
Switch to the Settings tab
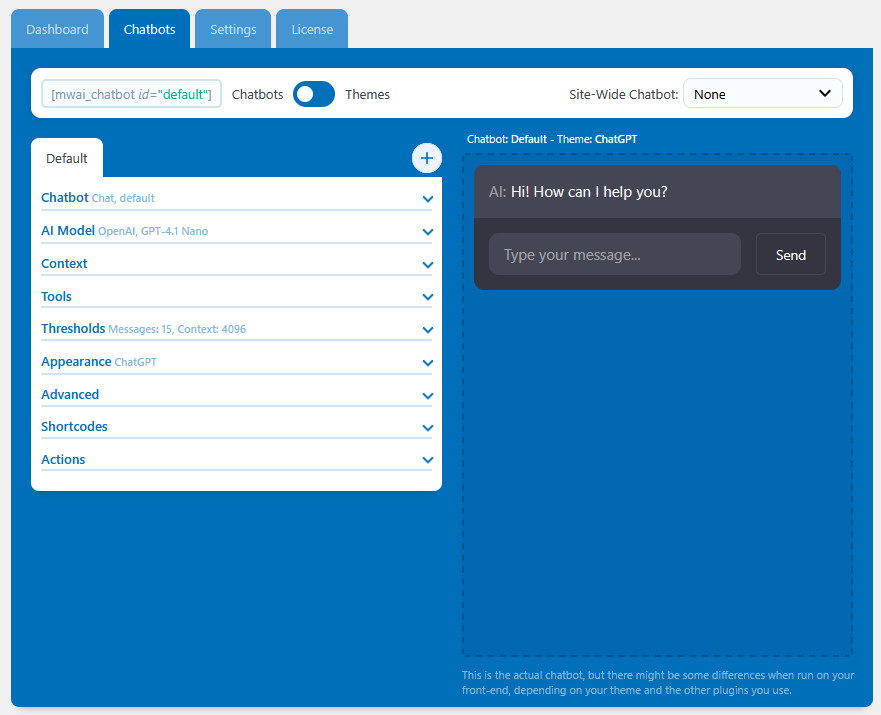(232, 29)
